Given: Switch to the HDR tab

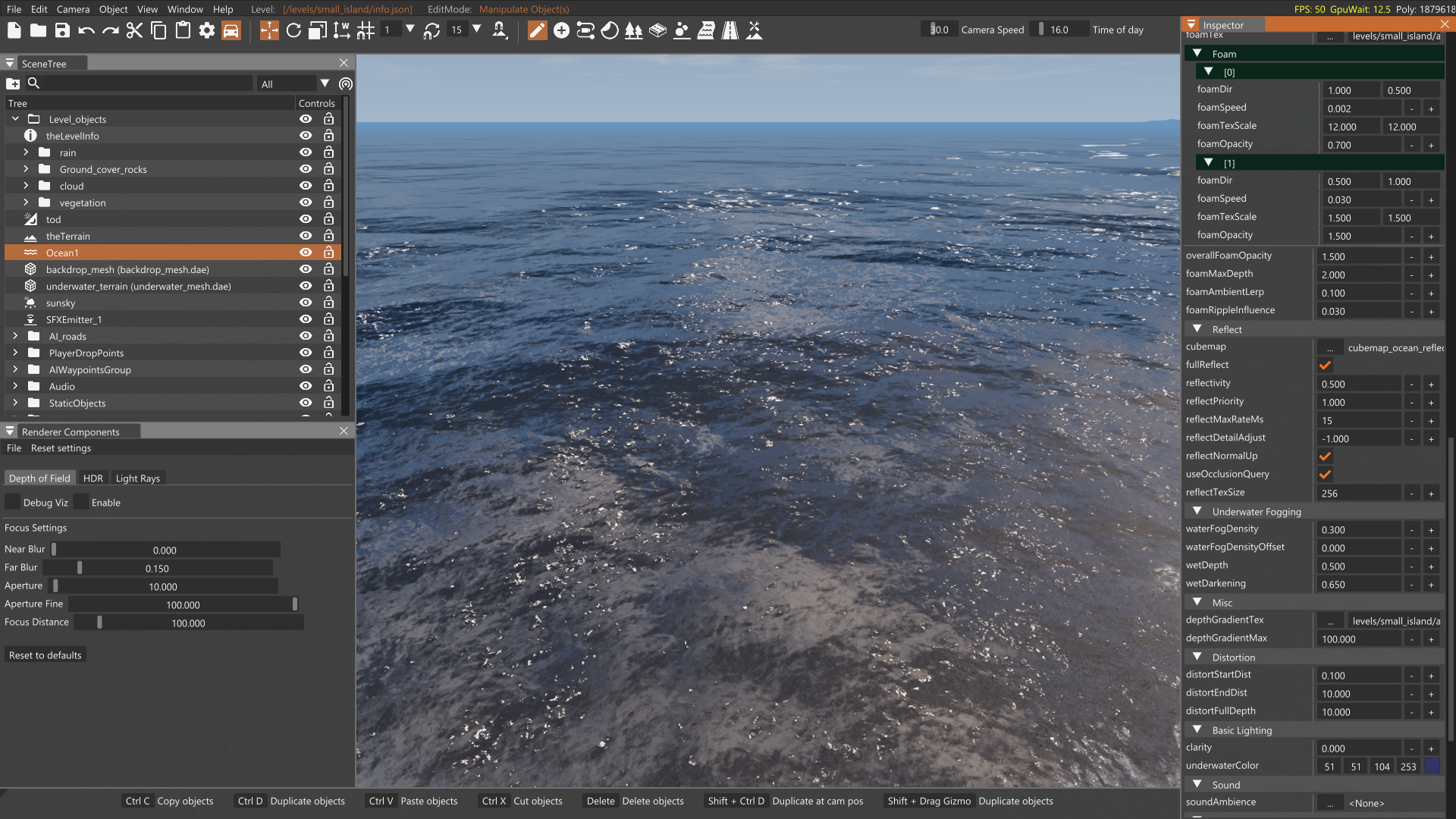Looking at the screenshot, I should pyautogui.click(x=93, y=479).
